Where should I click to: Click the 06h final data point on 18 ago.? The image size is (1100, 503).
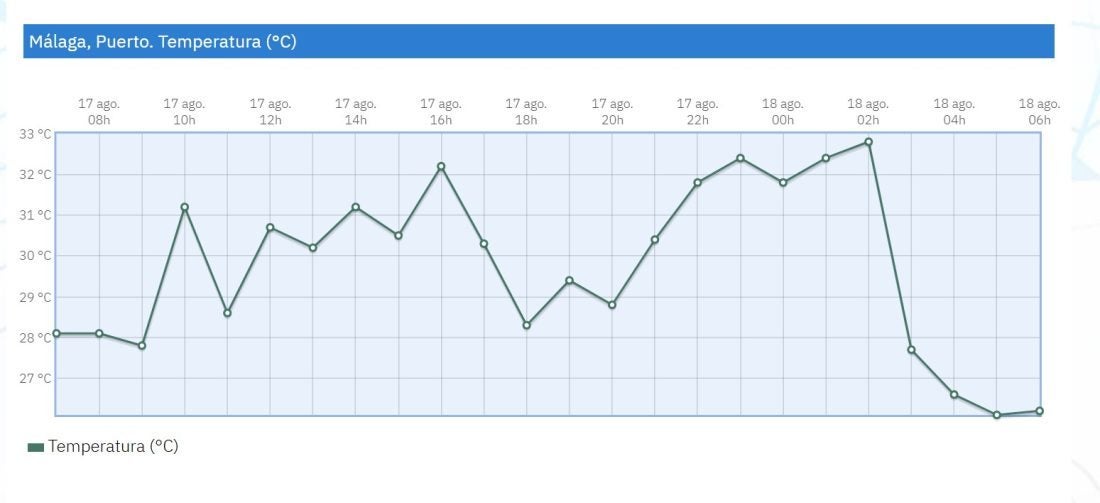(1040, 411)
